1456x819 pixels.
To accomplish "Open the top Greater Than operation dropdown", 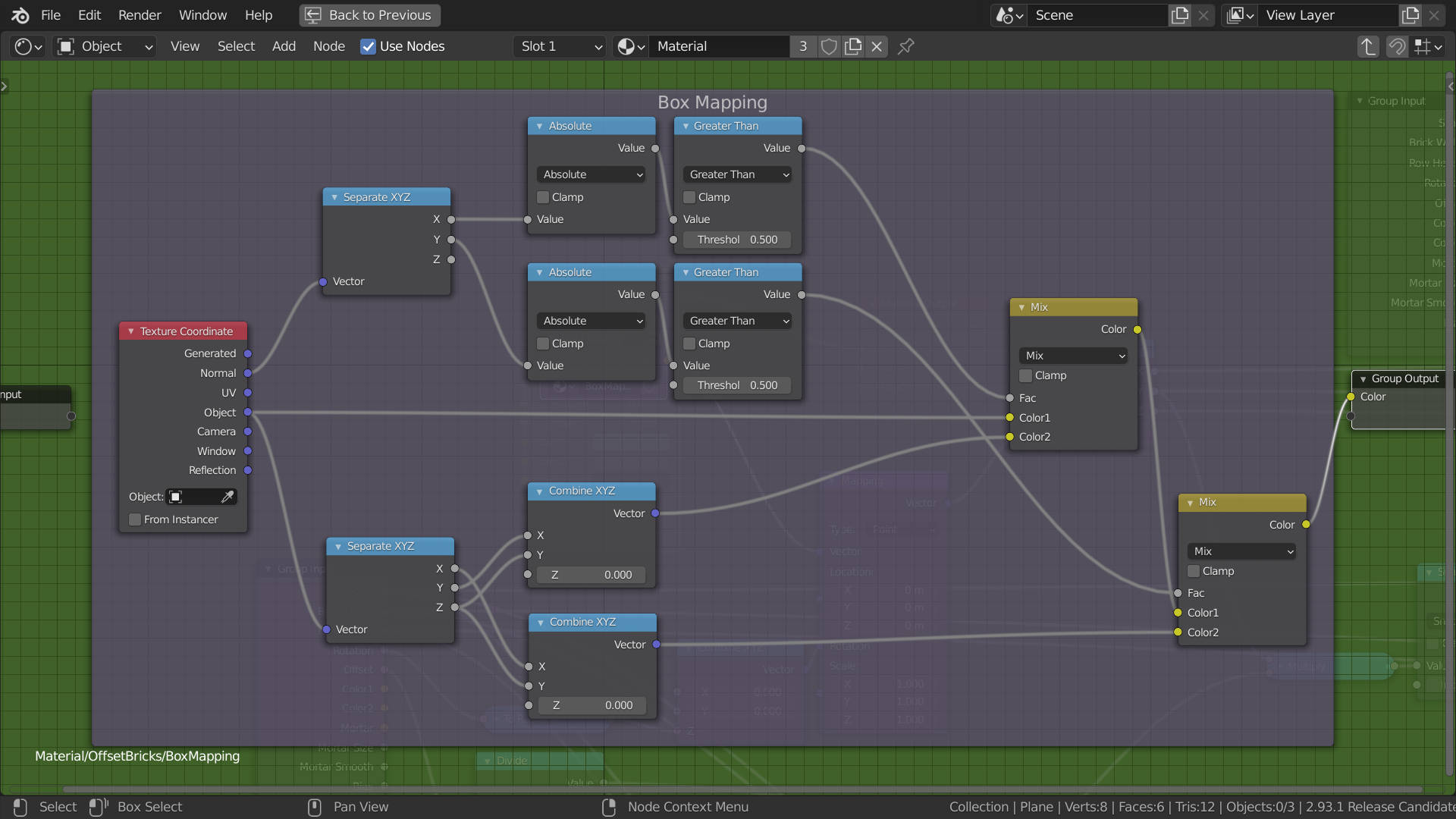I will 738,174.
